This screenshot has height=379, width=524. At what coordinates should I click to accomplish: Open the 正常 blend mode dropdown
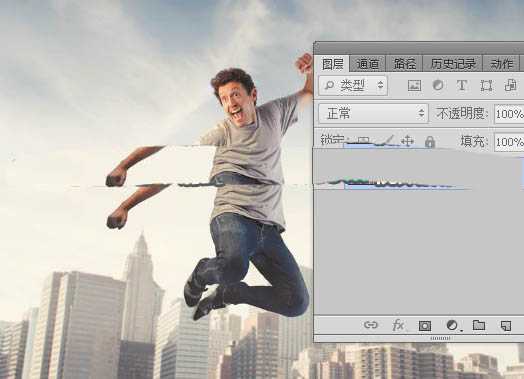pos(373,114)
